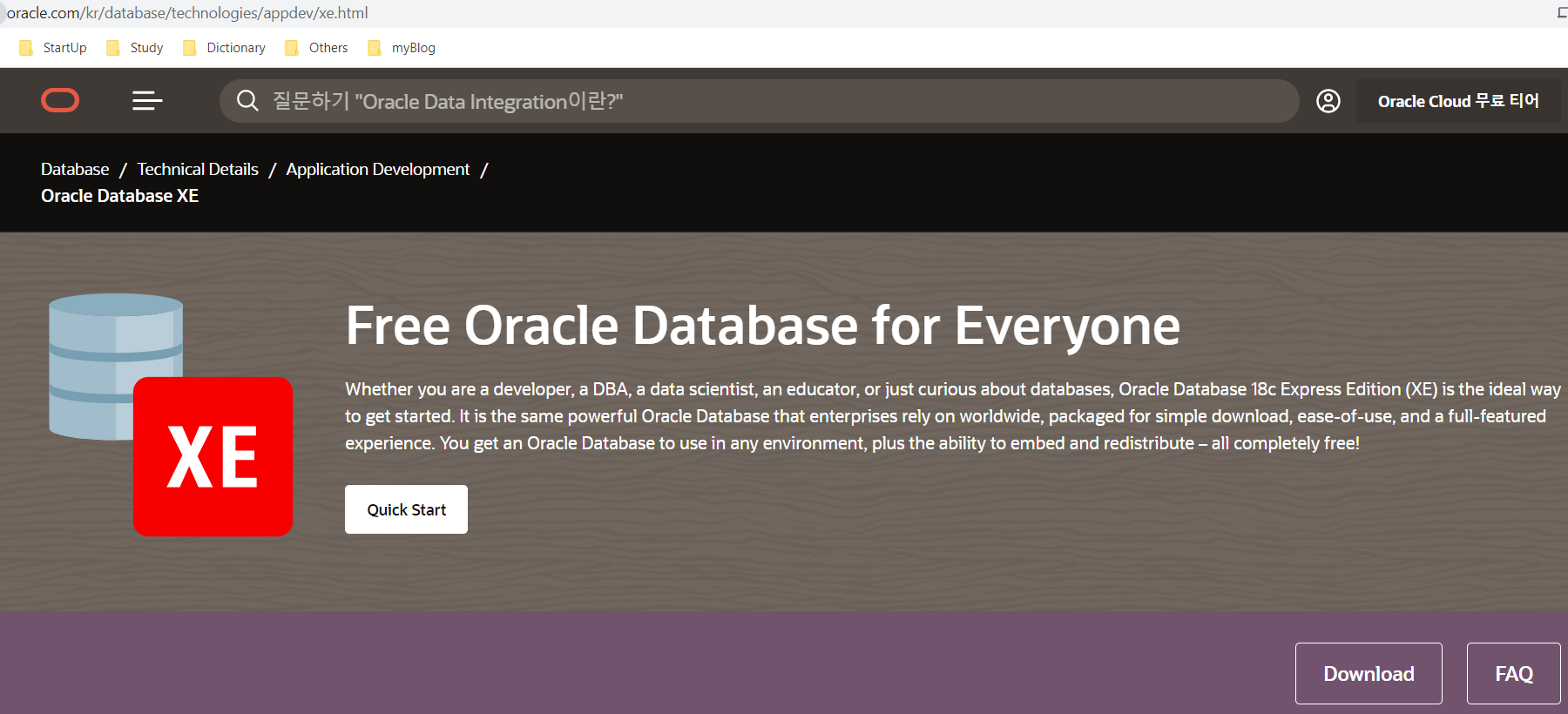Viewport: 1568px width, 714px height.
Task: Click the Free Oracle Database for Everyone heading
Action: 762,326
